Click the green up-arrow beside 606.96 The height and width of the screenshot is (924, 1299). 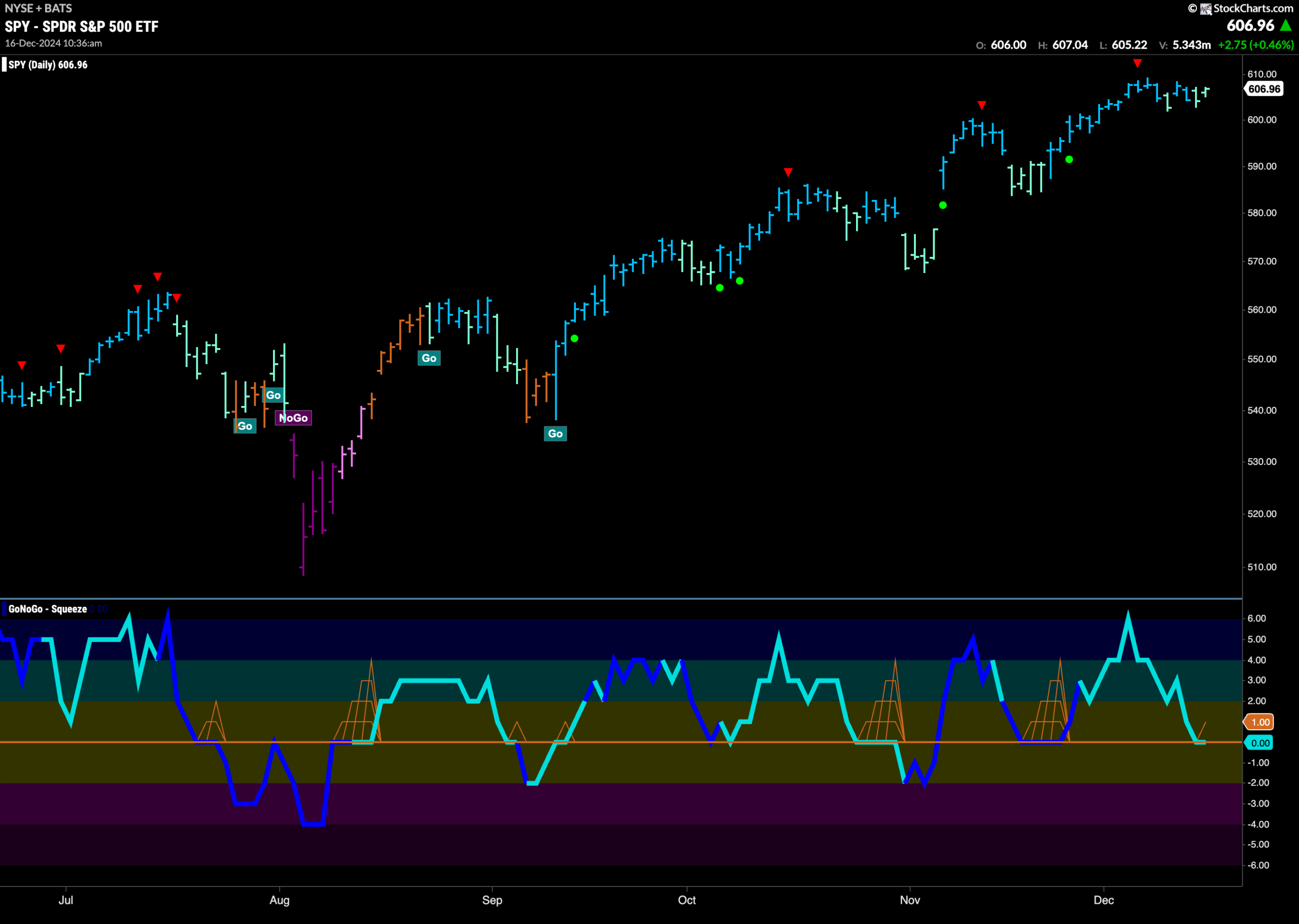(1285, 25)
